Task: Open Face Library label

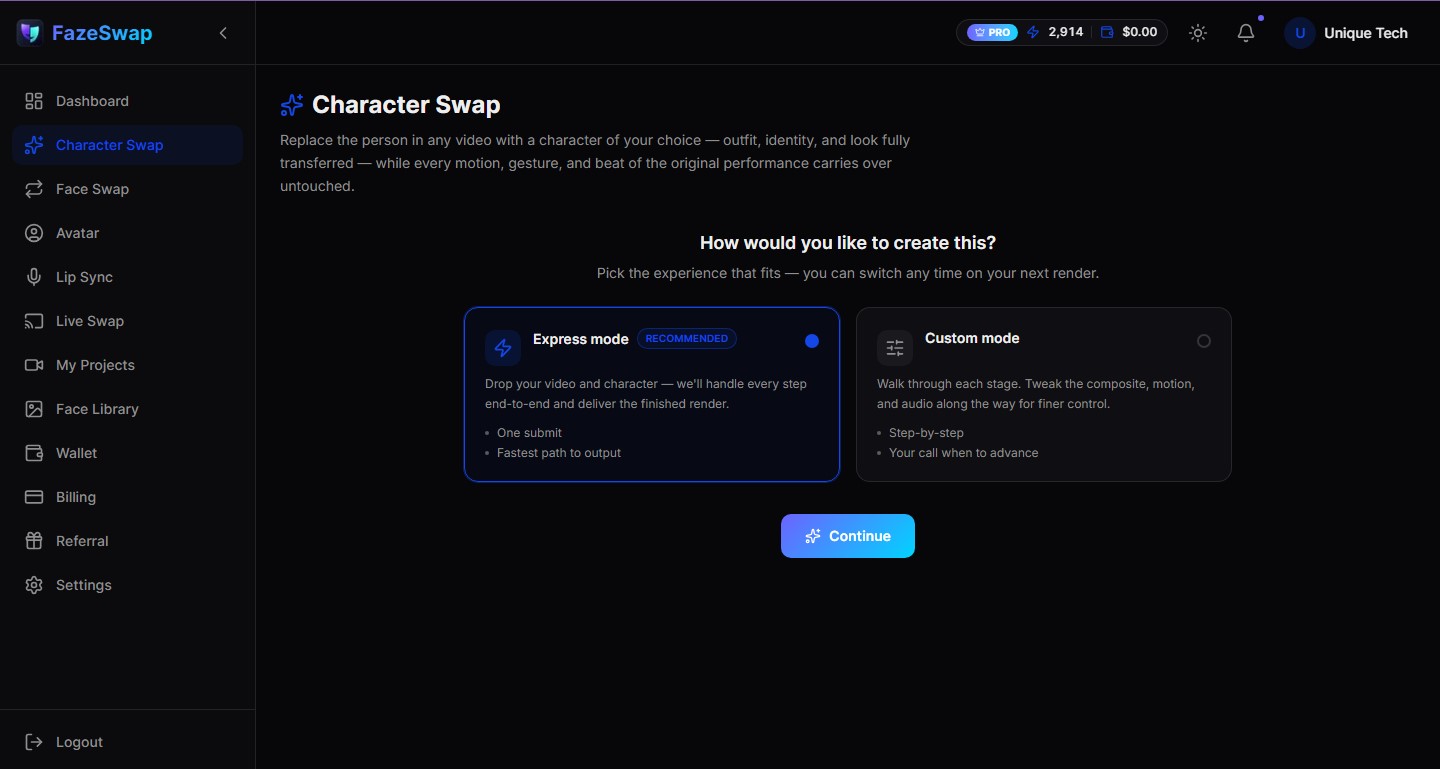Action: (97, 409)
